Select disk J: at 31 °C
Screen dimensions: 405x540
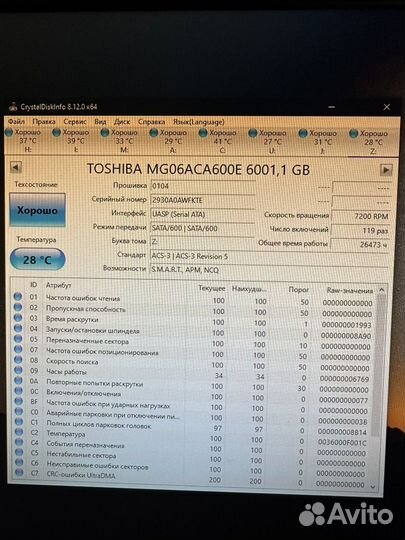pyautogui.click(x=318, y=142)
